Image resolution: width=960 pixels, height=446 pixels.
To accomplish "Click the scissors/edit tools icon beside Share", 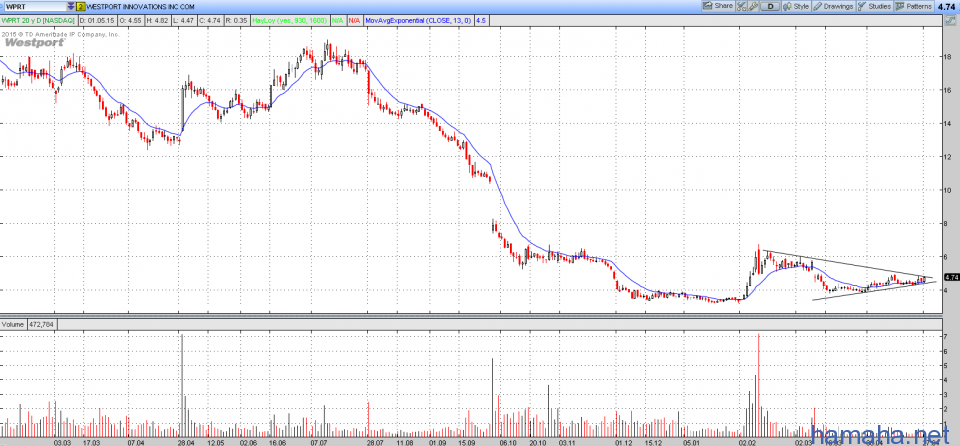I will click(741, 6).
